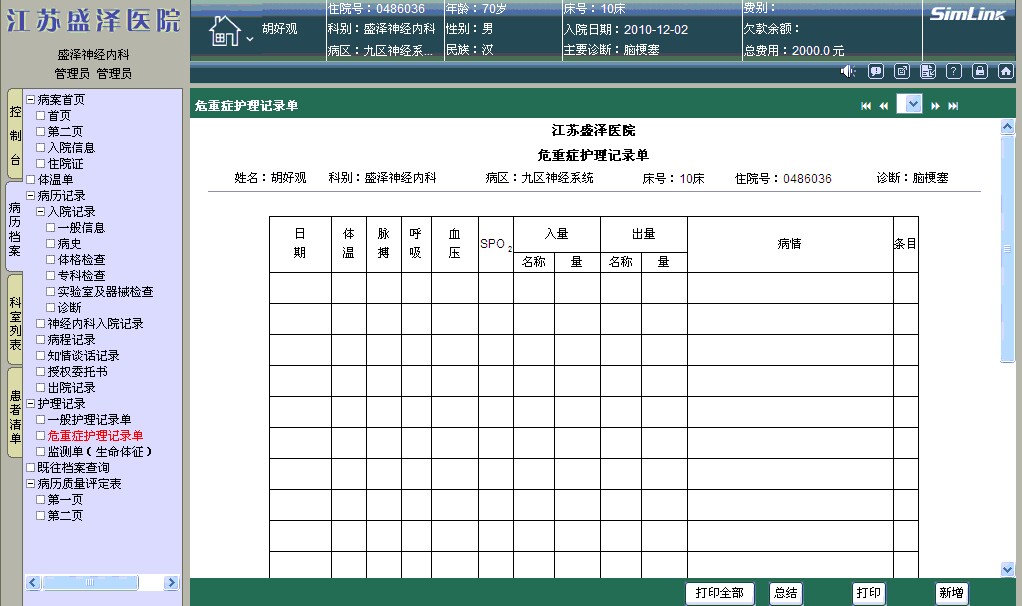This screenshot has height=606, width=1022.
Task: Go to home via top-right house icon
Action: point(1006,71)
